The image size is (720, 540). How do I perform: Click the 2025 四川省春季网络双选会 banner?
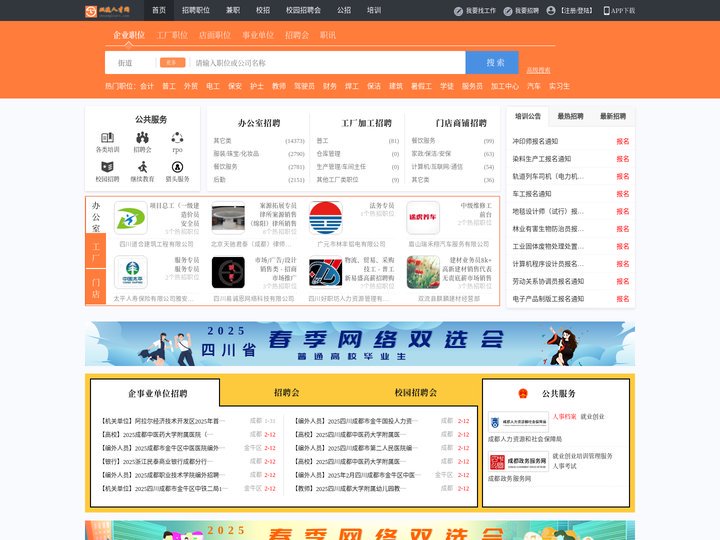click(360, 343)
